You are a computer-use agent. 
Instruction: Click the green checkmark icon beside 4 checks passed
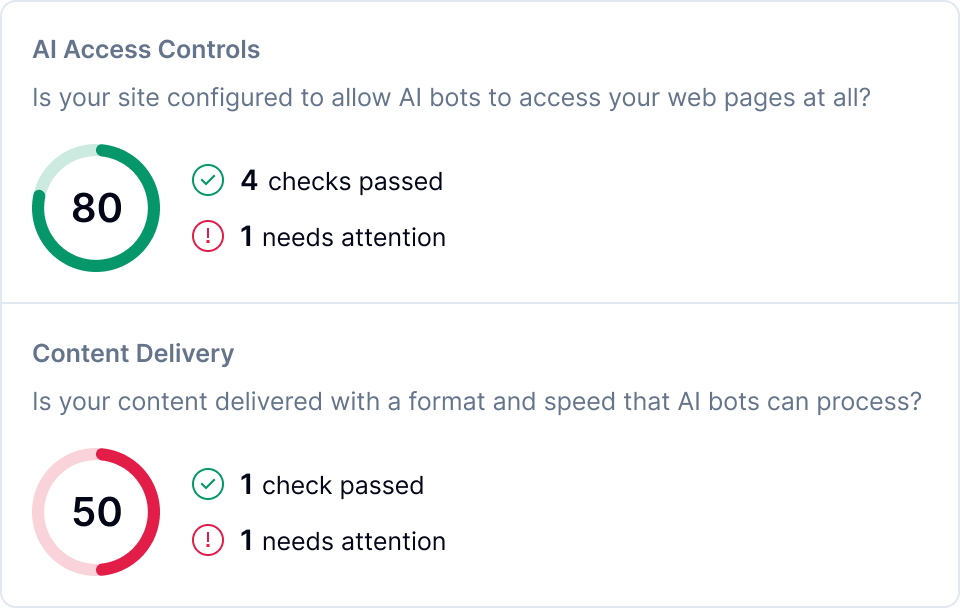tap(209, 181)
